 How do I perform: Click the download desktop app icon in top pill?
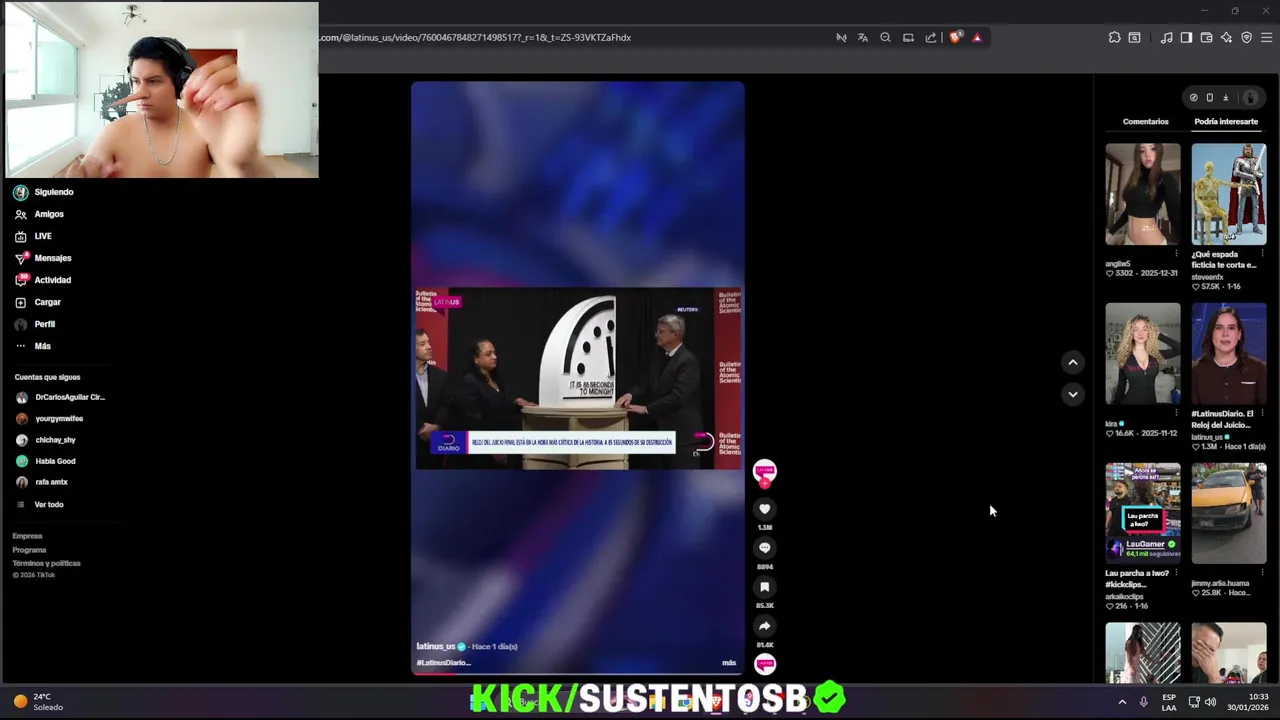tap(1225, 97)
